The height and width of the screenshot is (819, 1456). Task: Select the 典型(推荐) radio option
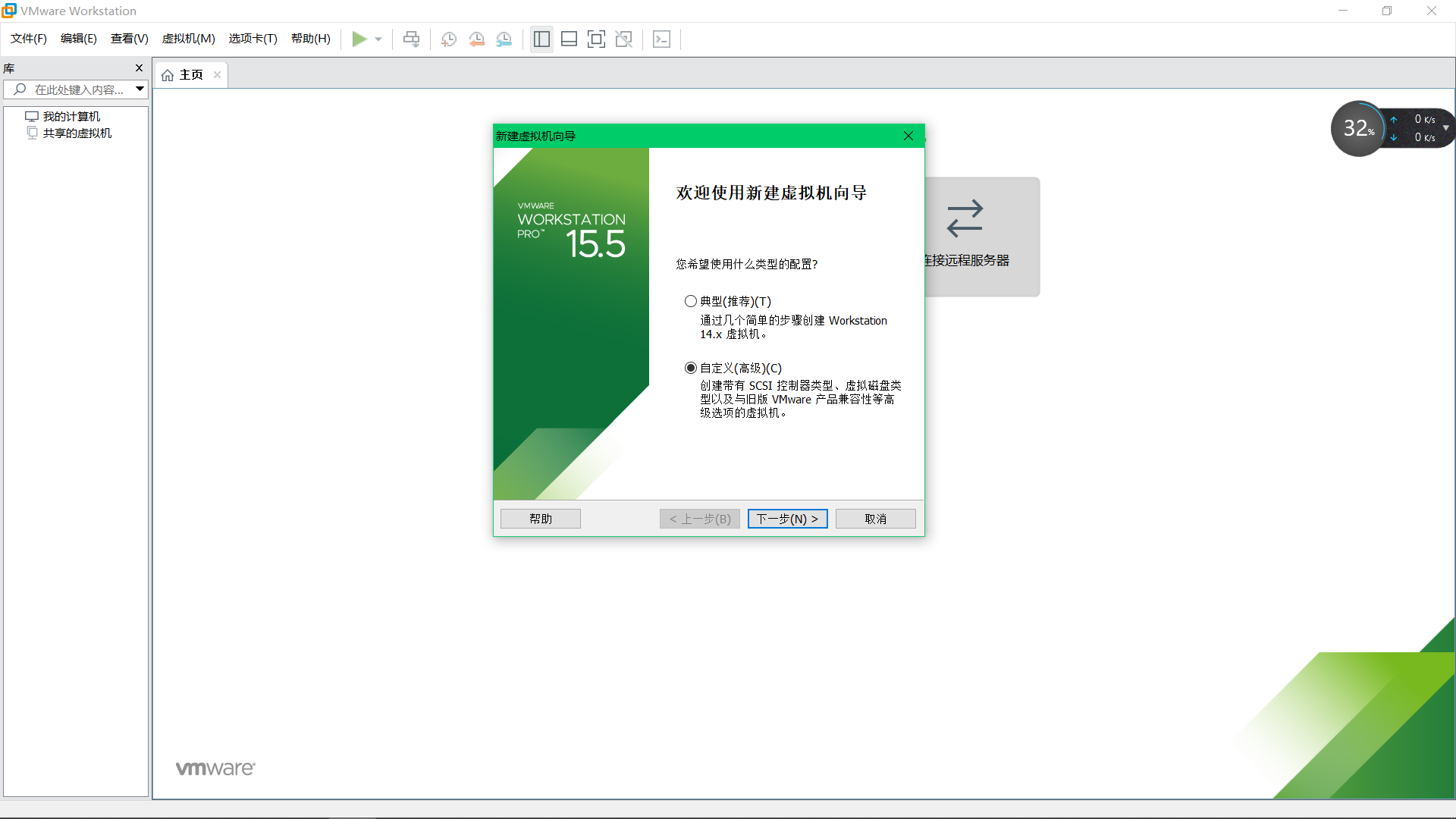tap(691, 301)
